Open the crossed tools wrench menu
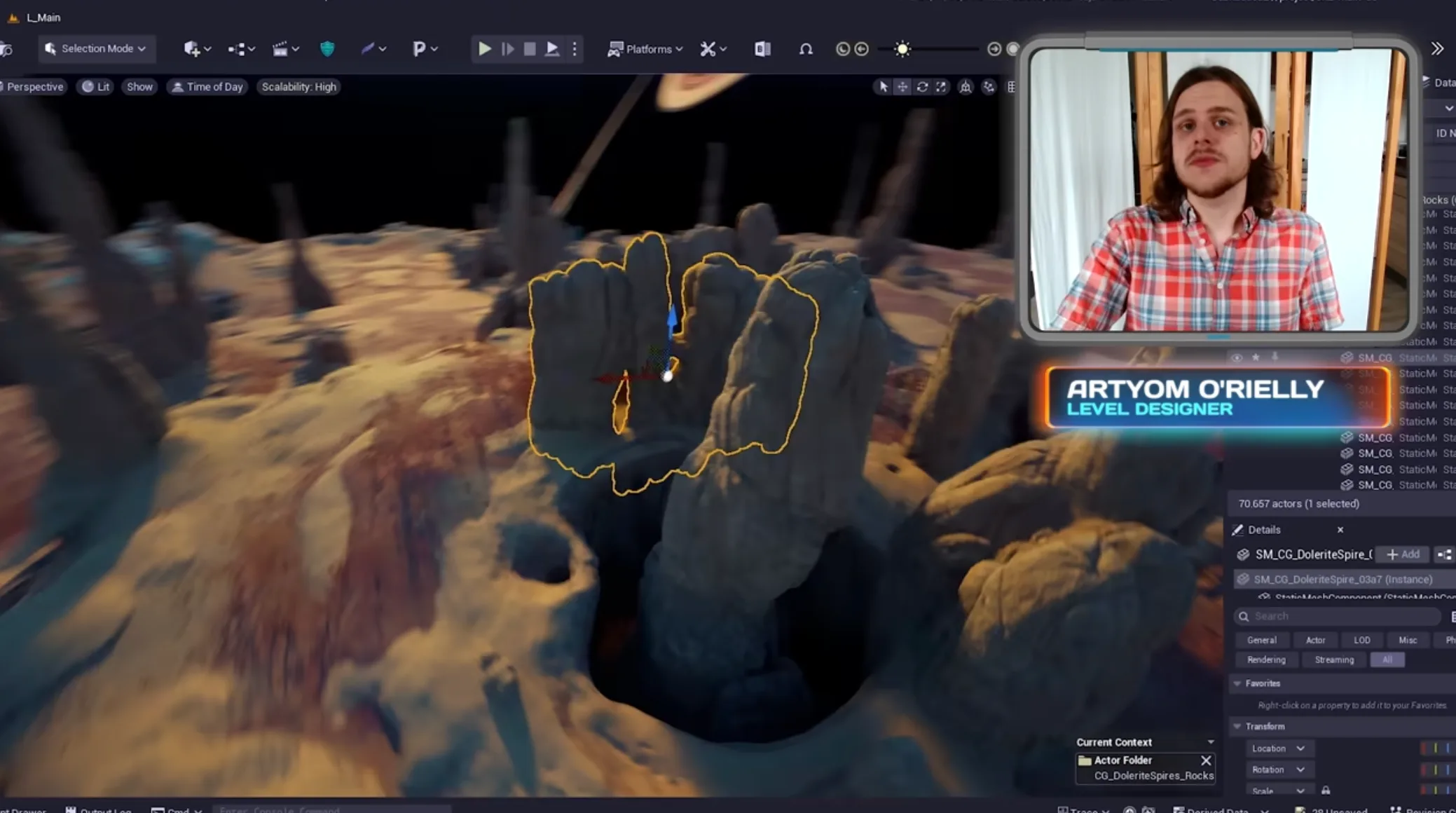The height and width of the screenshot is (813, 1456). [x=713, y=48]
